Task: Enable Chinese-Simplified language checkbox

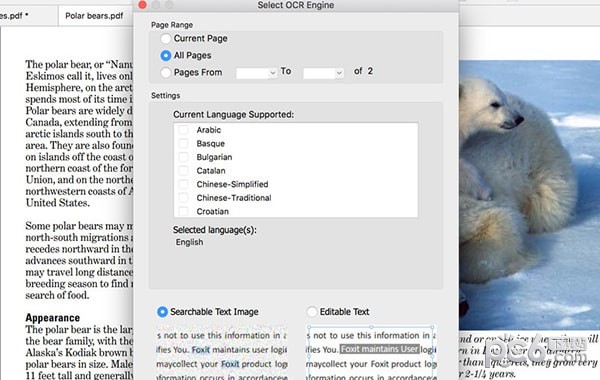Action: [x=184, y=184]
